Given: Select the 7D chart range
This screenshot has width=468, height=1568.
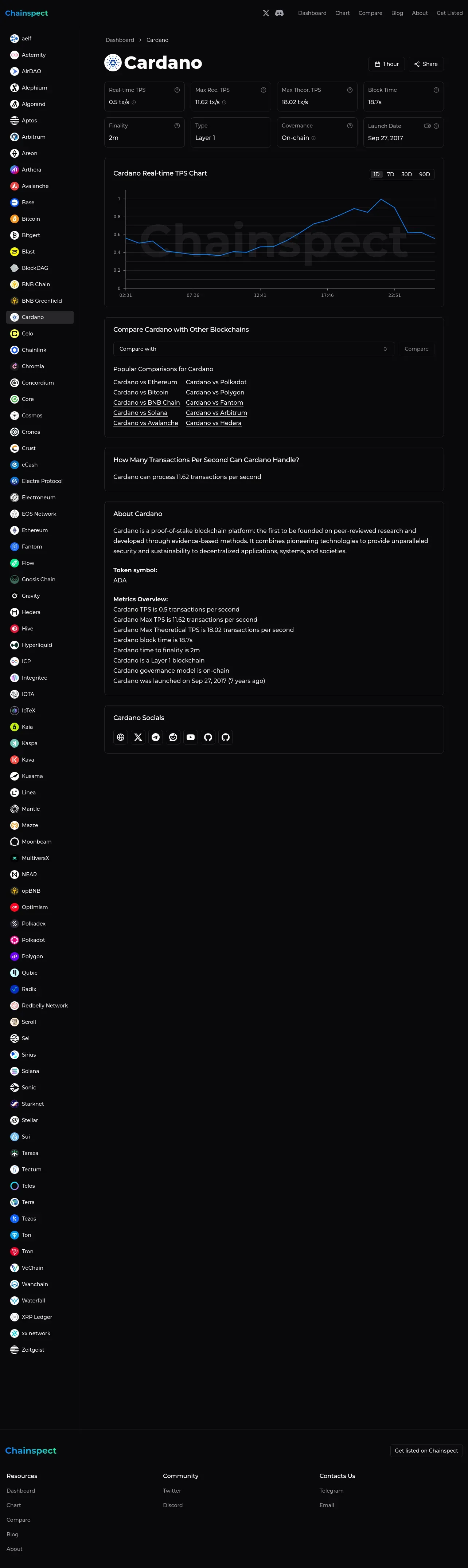Looking at the screenshot, I should coord(391,175).
